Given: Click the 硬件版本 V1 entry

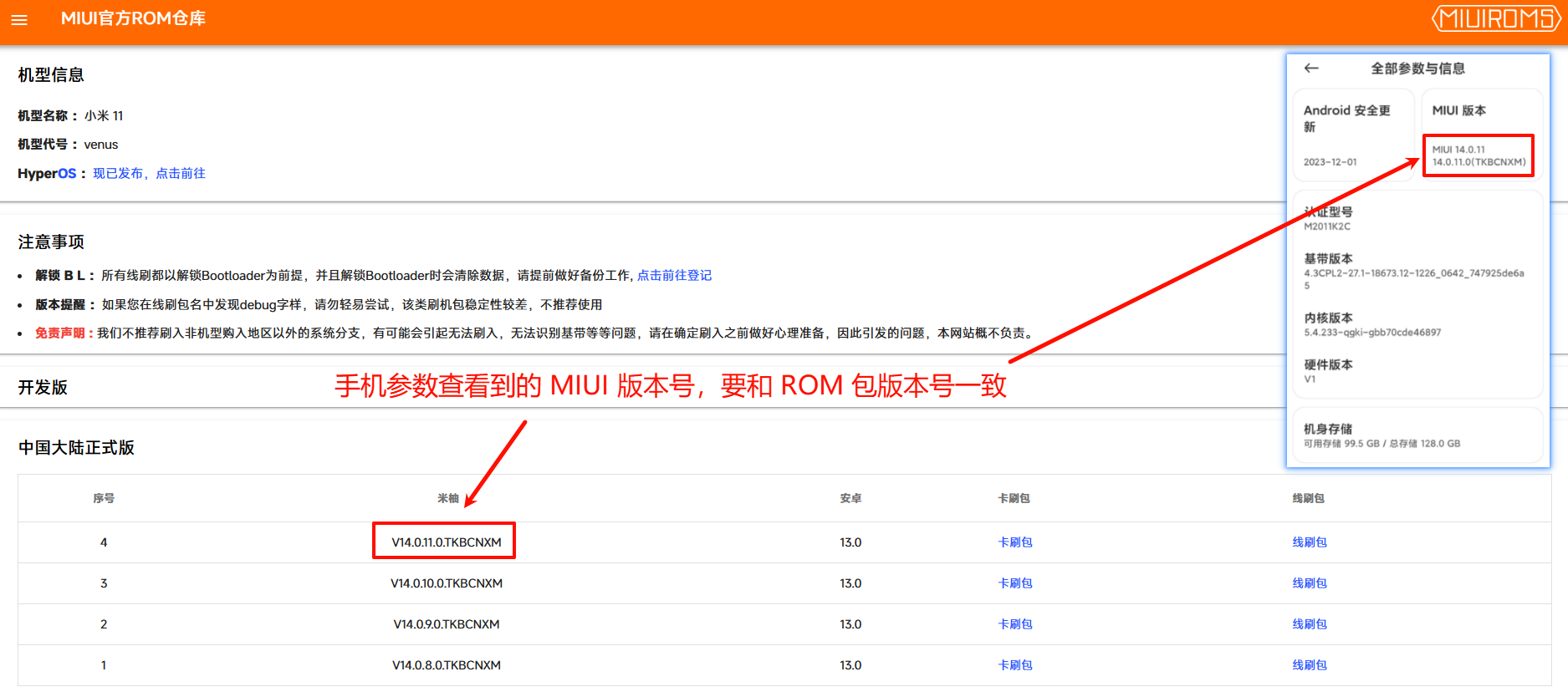Looking at the screenshot, I should pyautogui.click(x=1328, y=371).
